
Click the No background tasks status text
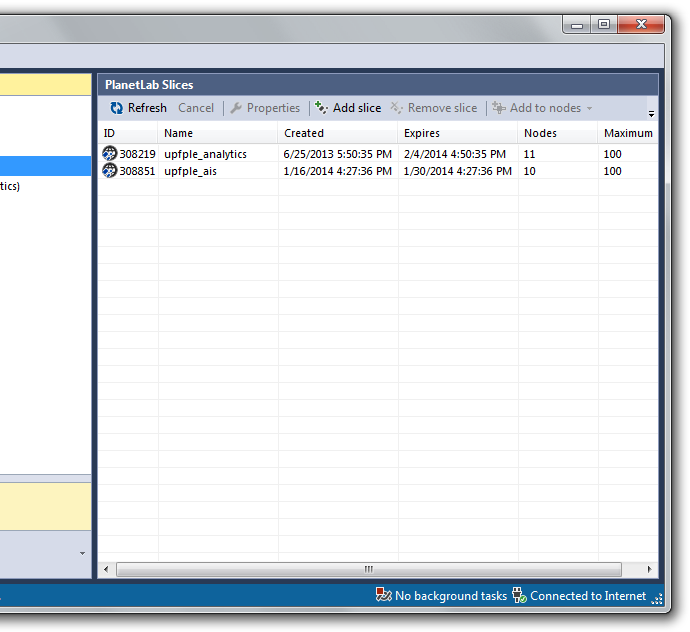[x=451, y=595]
